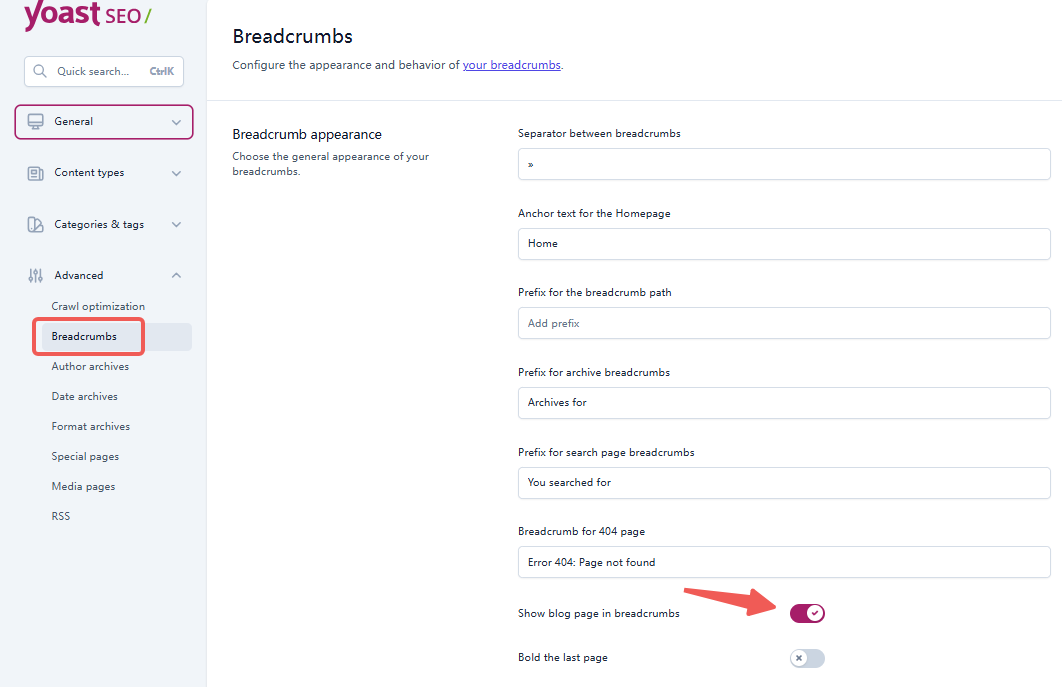The image size is (1062, 687).
Task: Toggle blog page visibility in breadcrumbs
Action: pos(807,613)
